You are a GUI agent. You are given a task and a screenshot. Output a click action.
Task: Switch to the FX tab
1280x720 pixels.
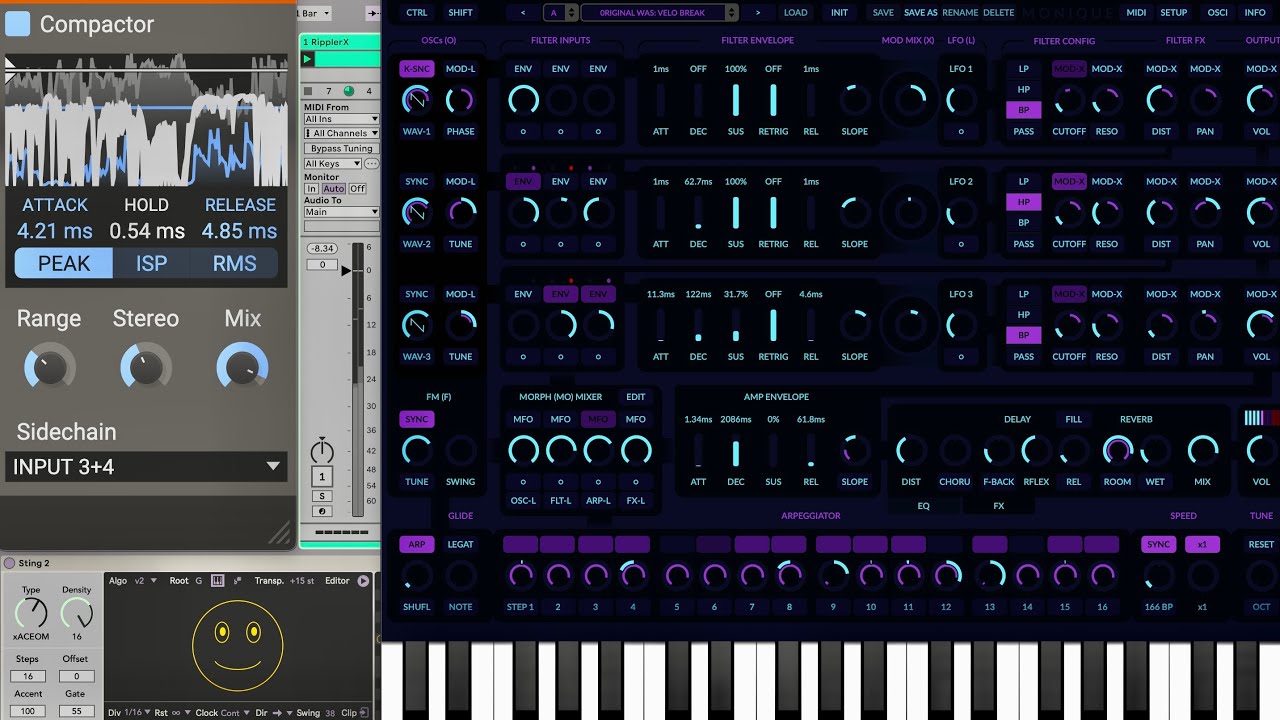click(998, 506)
